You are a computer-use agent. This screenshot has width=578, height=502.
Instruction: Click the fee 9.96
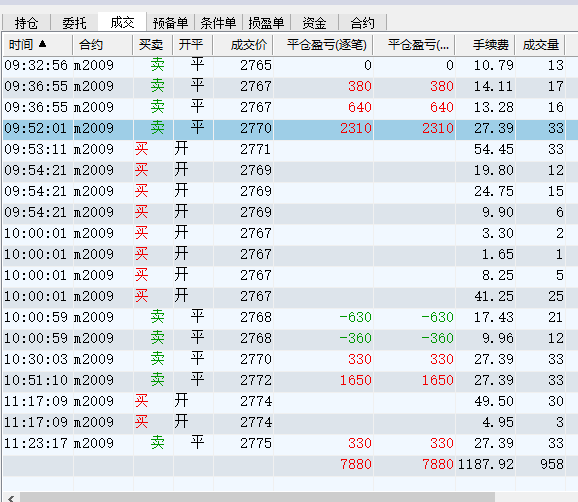point(498,339)
